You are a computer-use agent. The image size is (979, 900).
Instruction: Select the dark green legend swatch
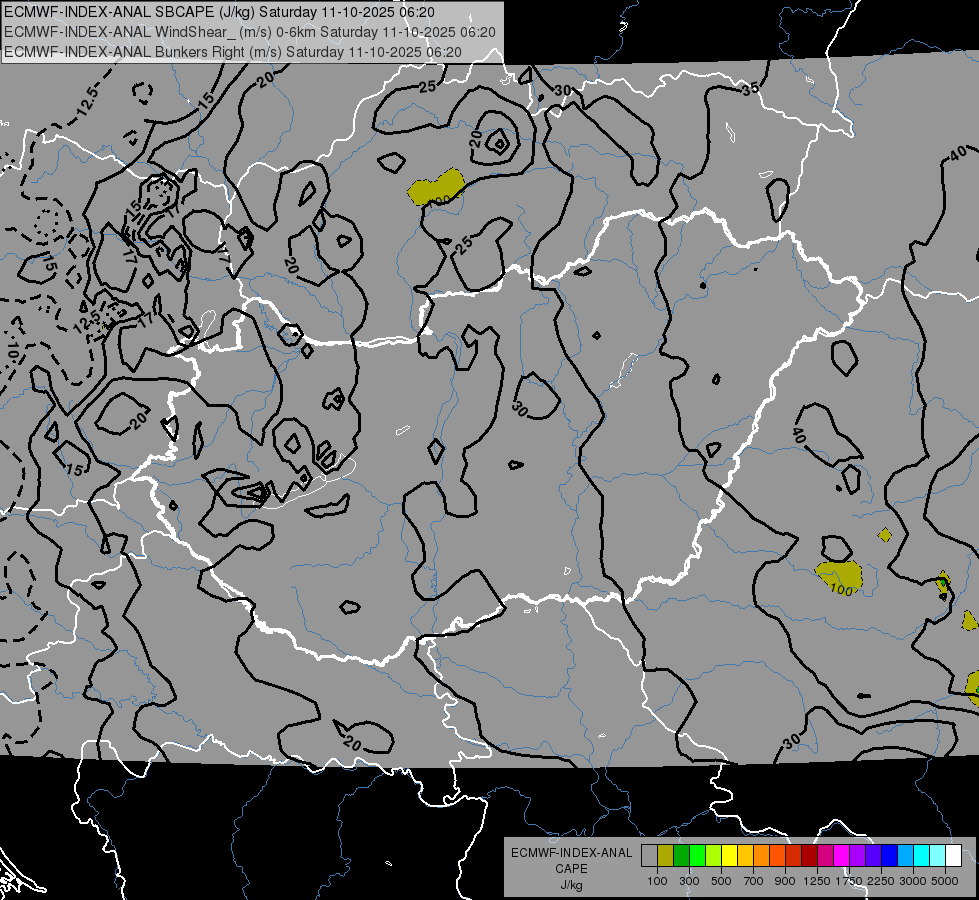tap(681, 855)
